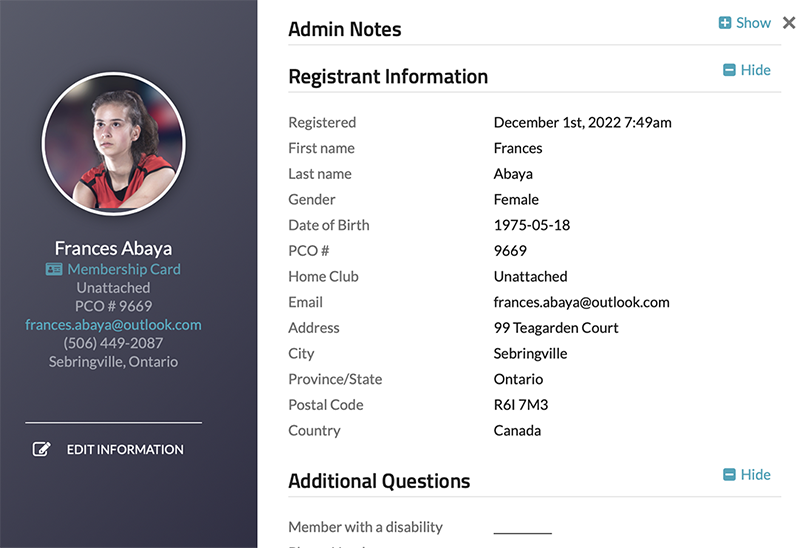Click the membership card icon
Viewport: 800px width, 548px height.
(x=54, y=269)
